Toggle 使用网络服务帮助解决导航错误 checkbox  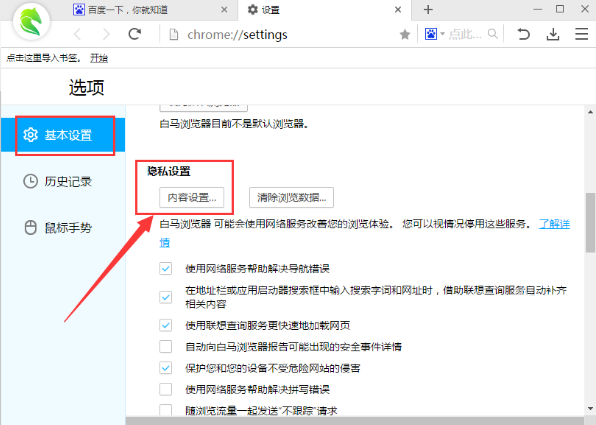coord(165,268)
